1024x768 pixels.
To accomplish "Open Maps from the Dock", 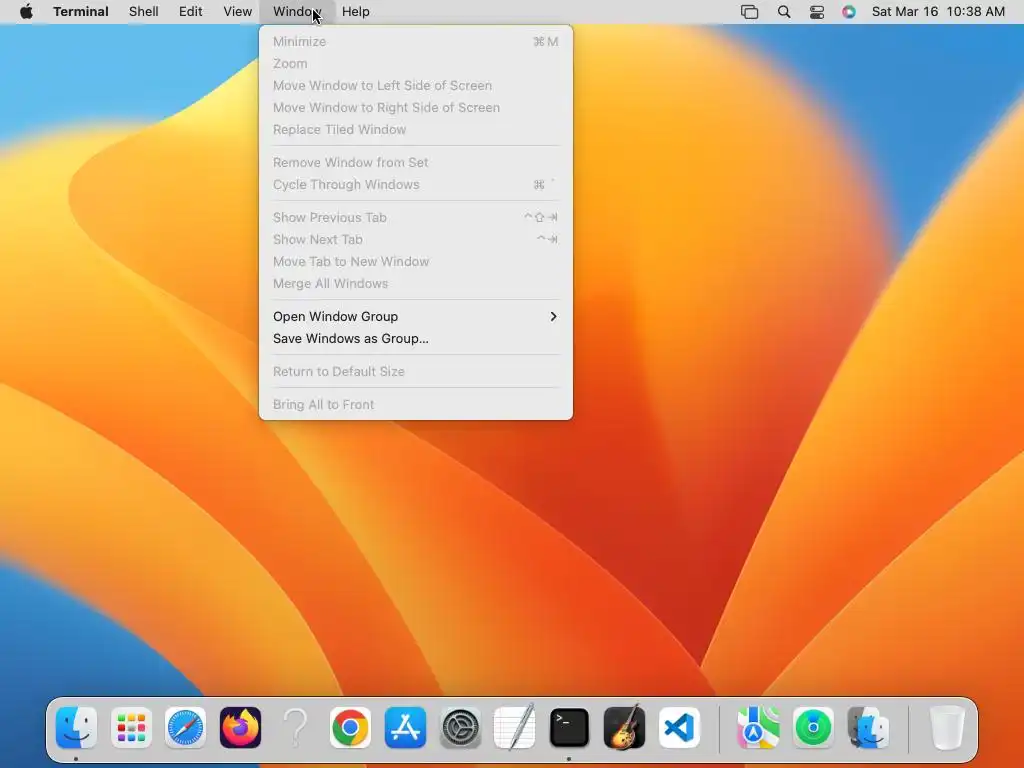I will point(758,728).
